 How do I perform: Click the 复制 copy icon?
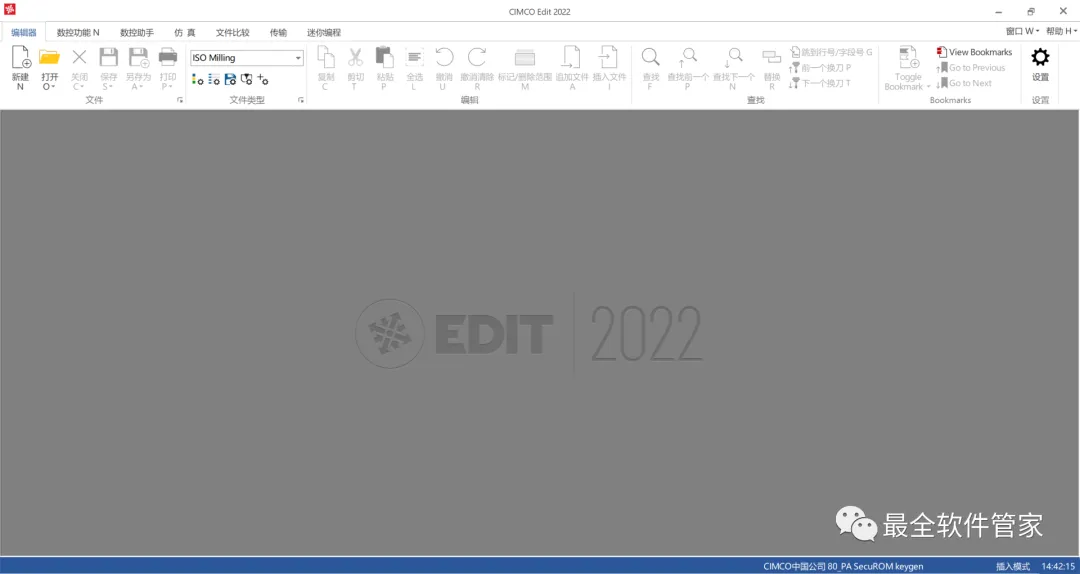pos(325,58)
